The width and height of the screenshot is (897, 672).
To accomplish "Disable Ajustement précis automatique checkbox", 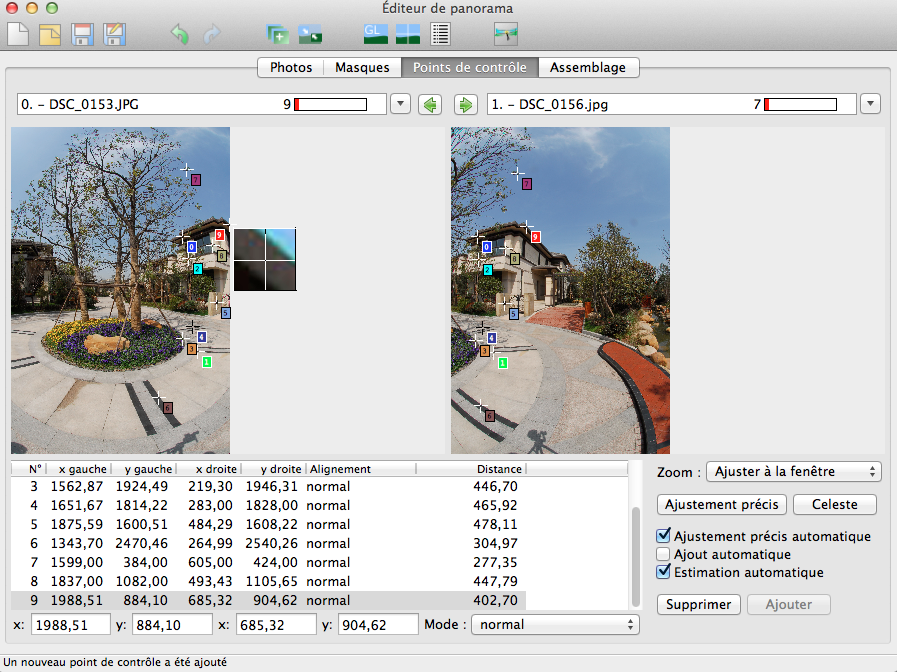I will point(663,537).
